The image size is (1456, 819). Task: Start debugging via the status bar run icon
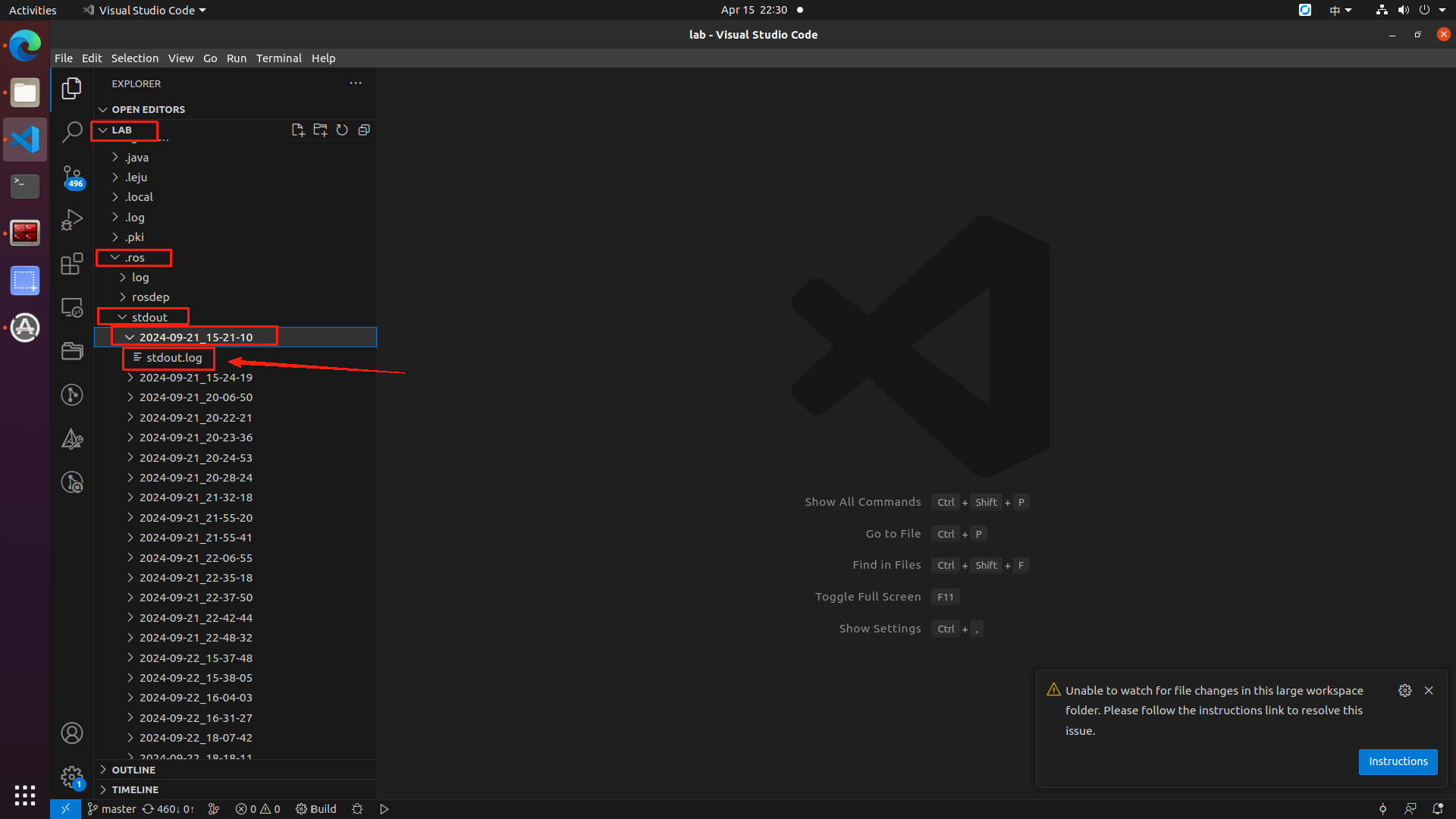(x=384, y=808)
